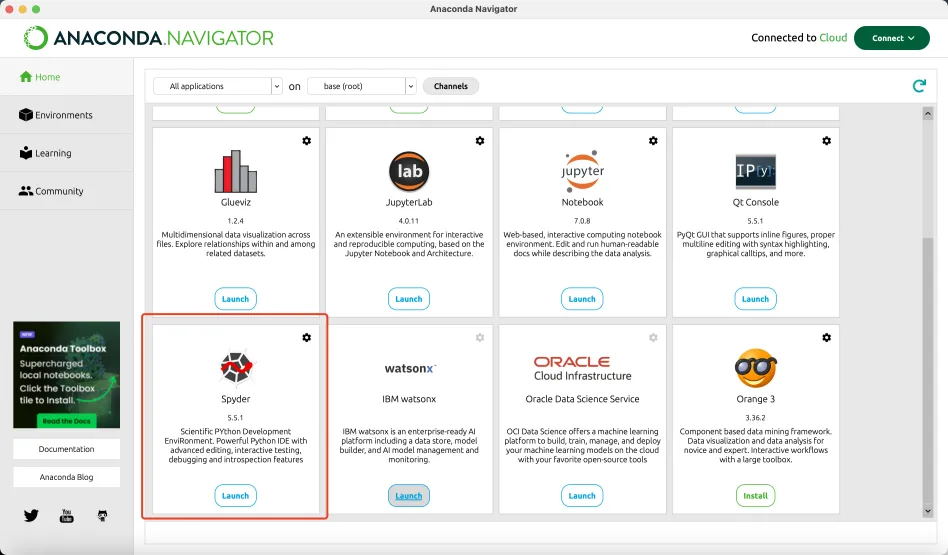The width and height of the screenshot is (948, 555).
Task: Click the JupyterLab lab logo
Action: pyautogui.click(x=409, y=171)
